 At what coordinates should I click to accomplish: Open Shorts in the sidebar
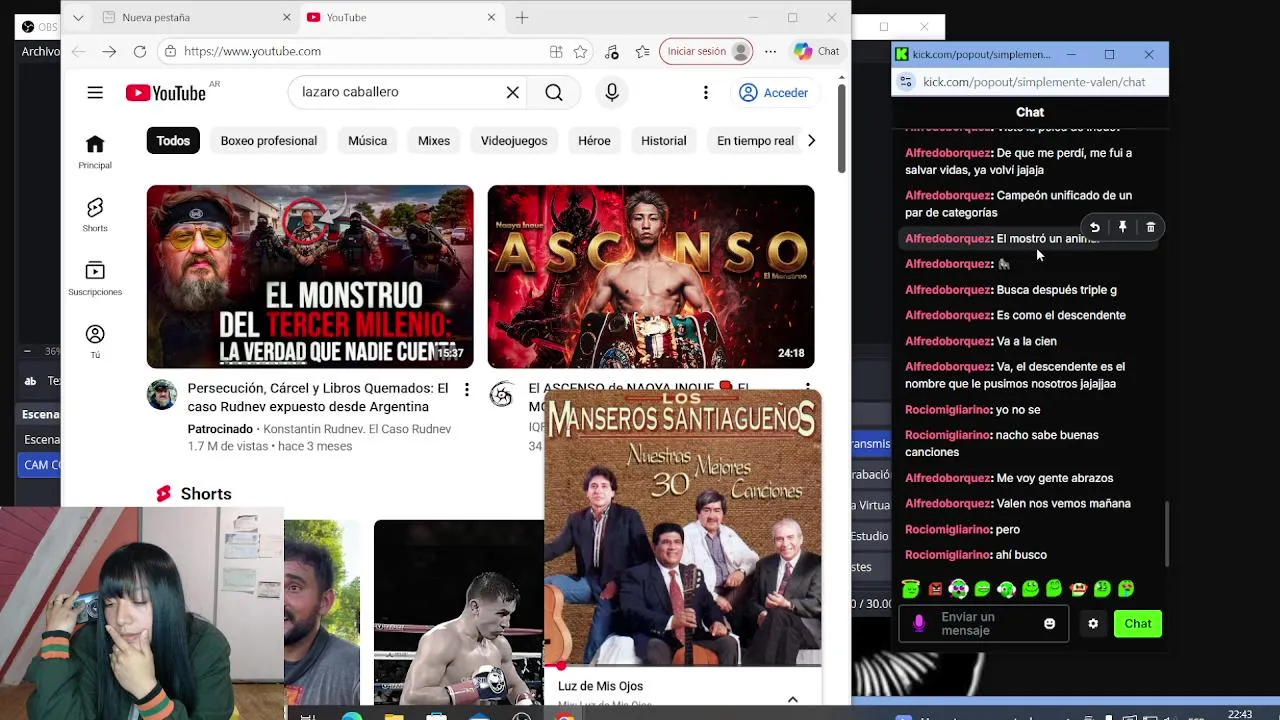(95, 215)
